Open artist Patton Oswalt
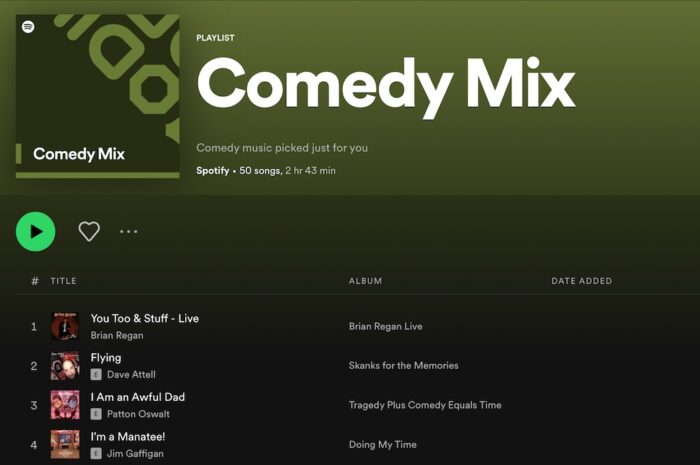This screenshot has height=465, width=700. click(138, 414)
